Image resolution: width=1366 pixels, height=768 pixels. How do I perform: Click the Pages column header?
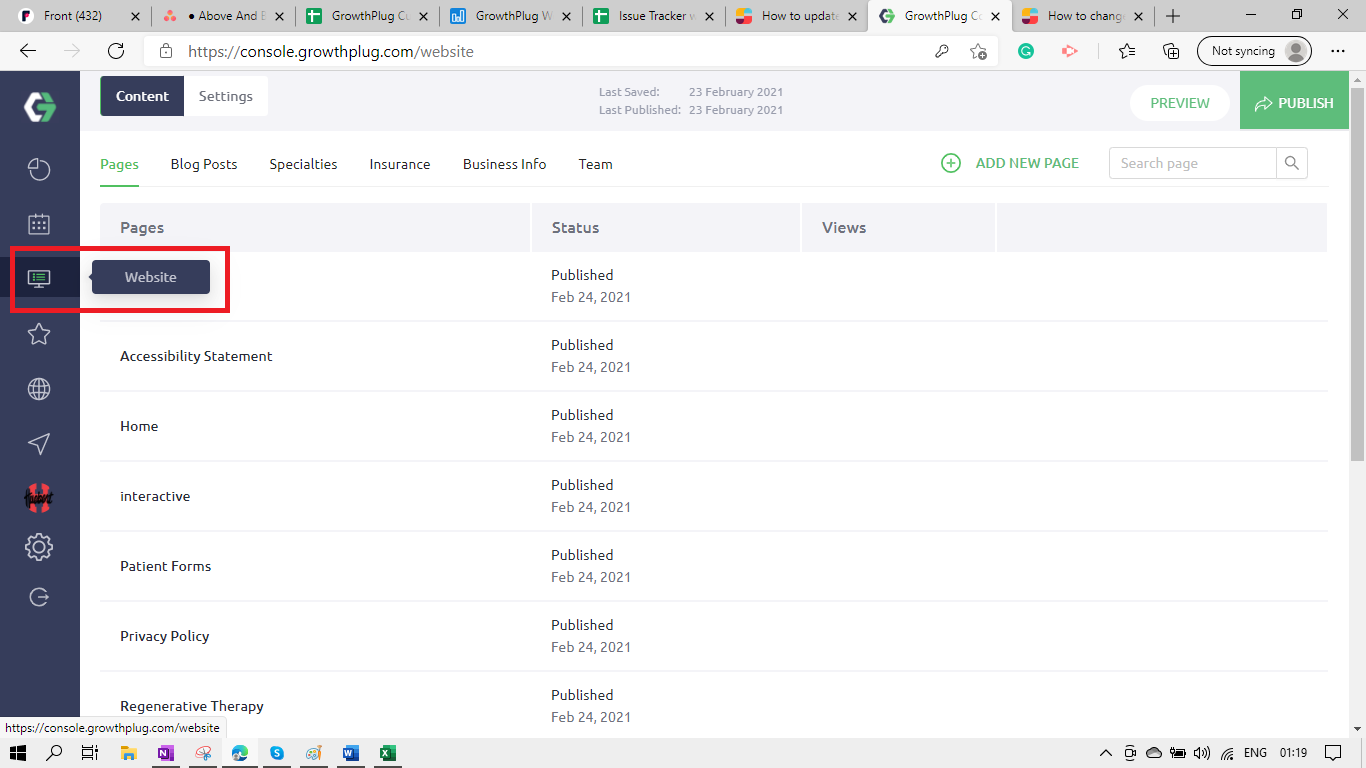[315, 228]
